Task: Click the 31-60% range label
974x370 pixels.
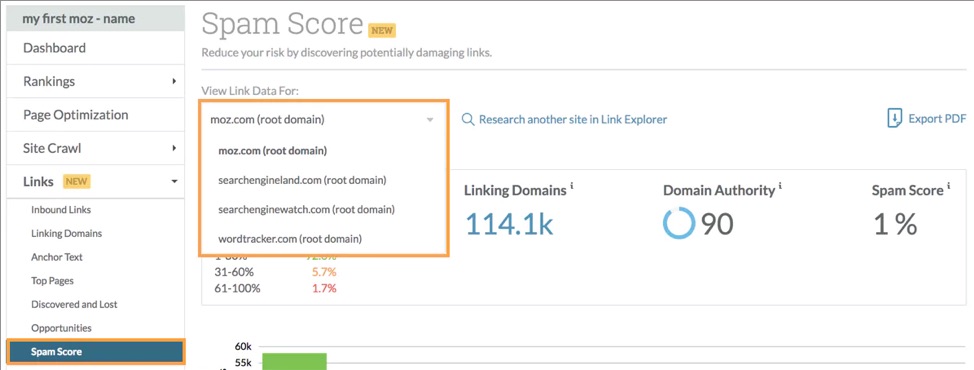Action: (x=234, y=272)
